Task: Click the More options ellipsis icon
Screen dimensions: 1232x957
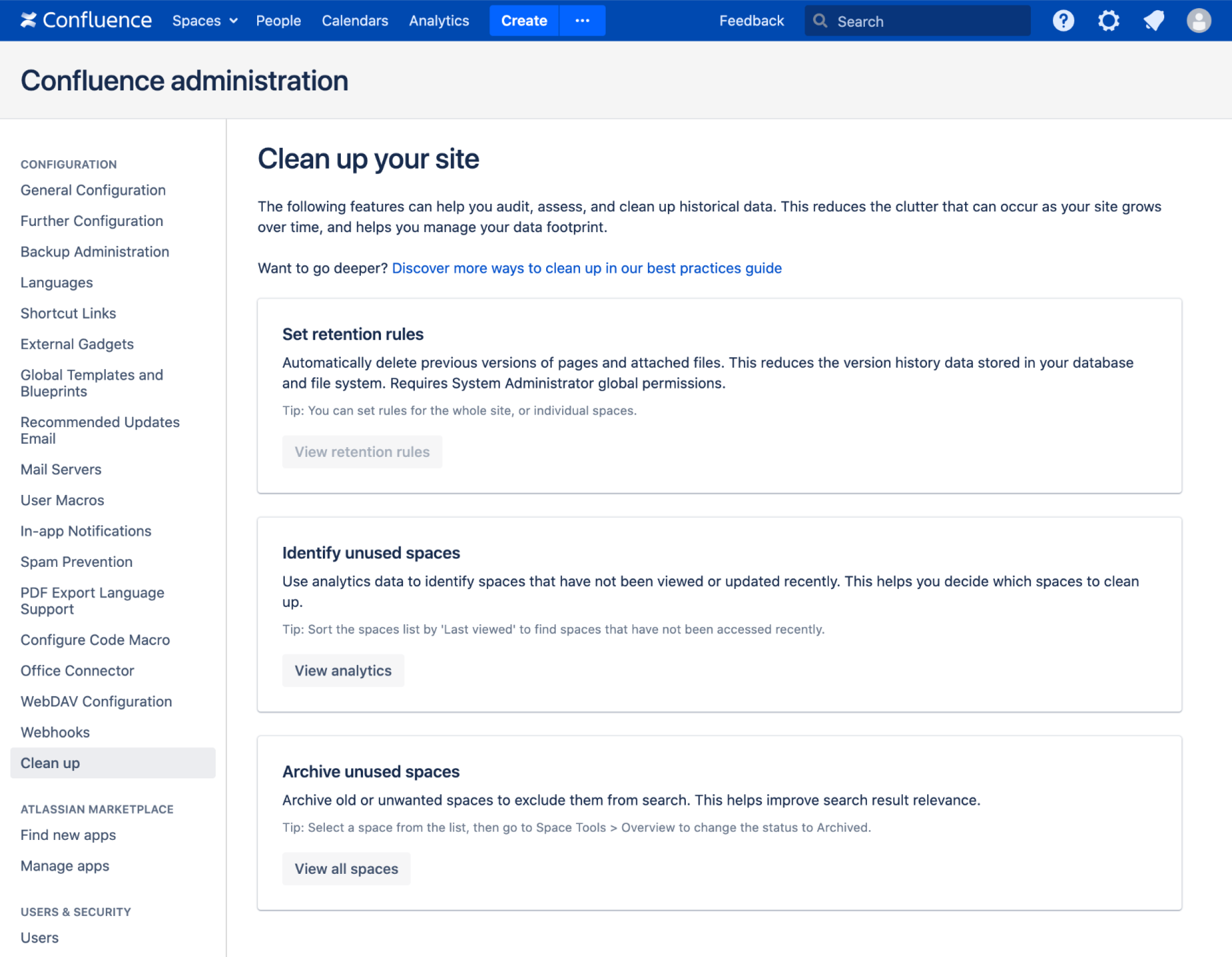Action: 582,20
